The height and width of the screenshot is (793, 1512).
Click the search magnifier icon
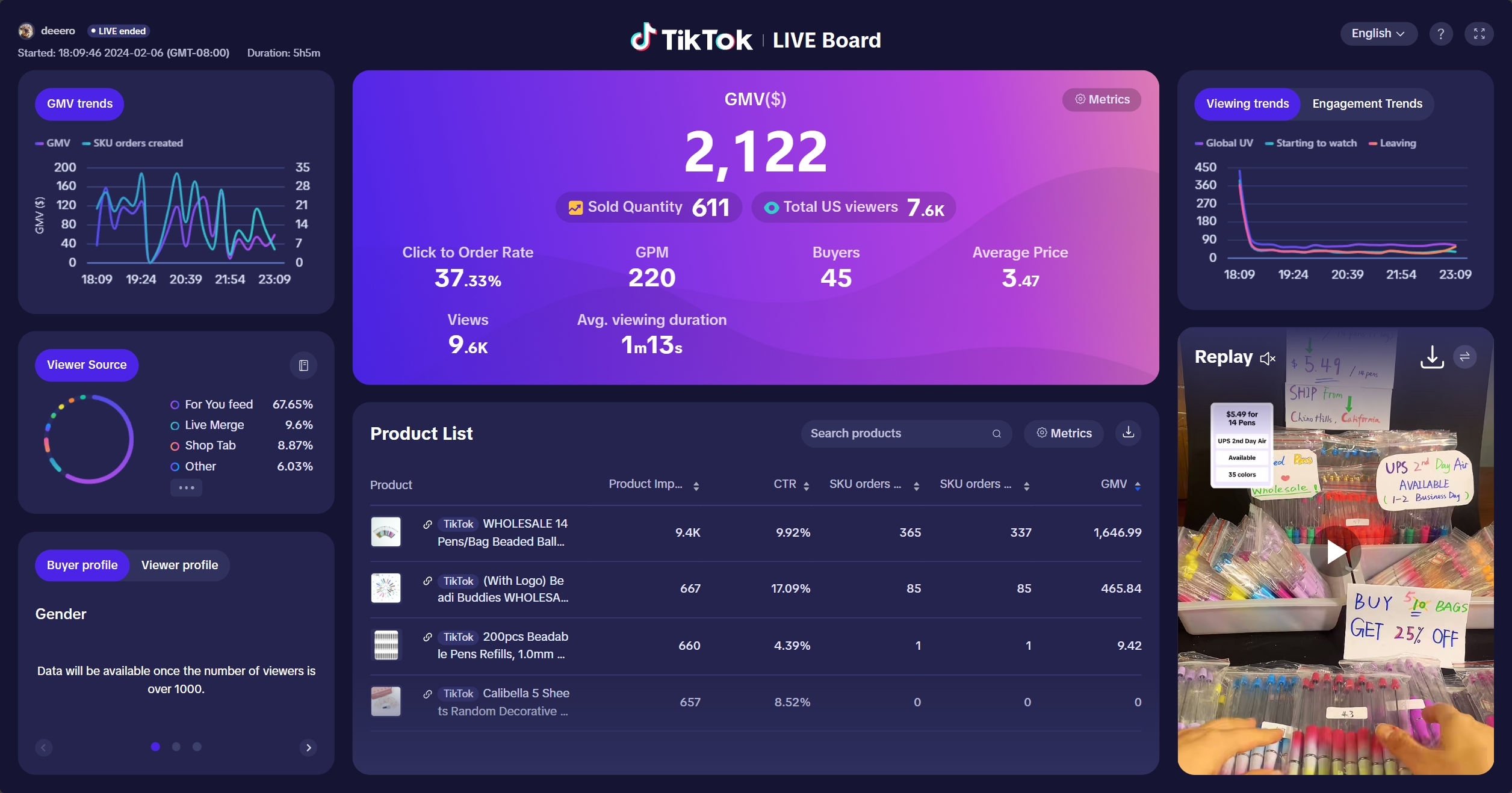[997, 434]
